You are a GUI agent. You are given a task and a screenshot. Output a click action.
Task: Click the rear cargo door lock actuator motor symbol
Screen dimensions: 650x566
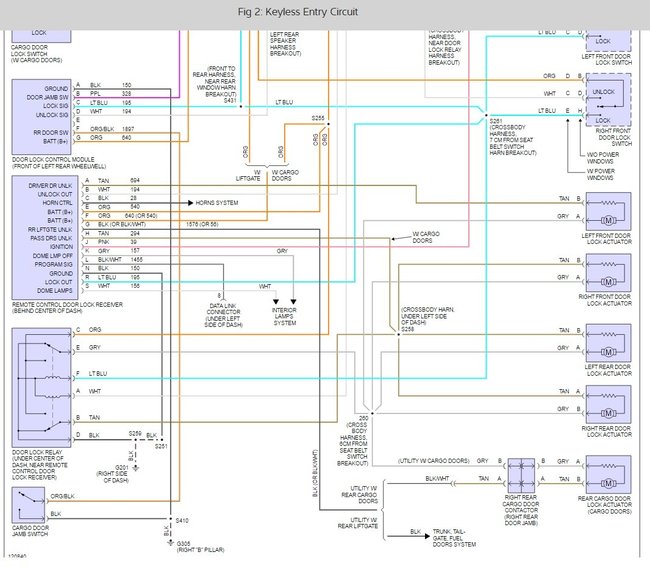click(608, 483)
